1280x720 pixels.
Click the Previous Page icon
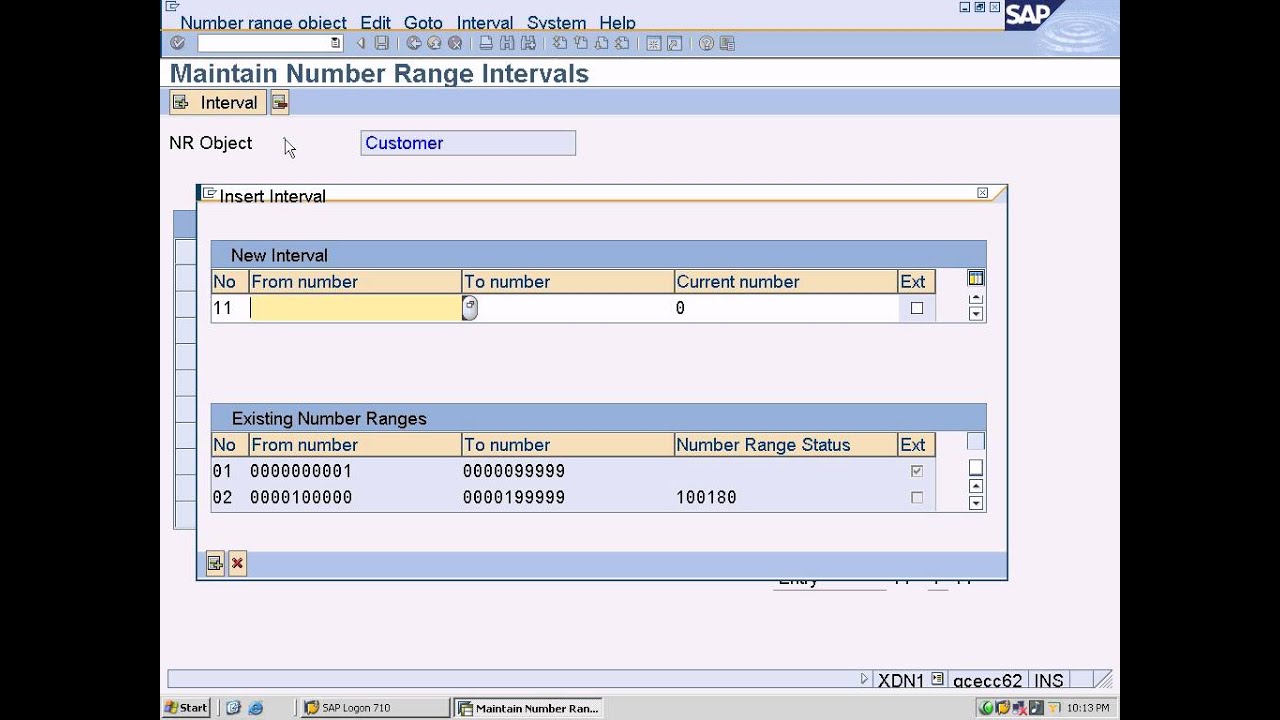[x=581, y=43]
